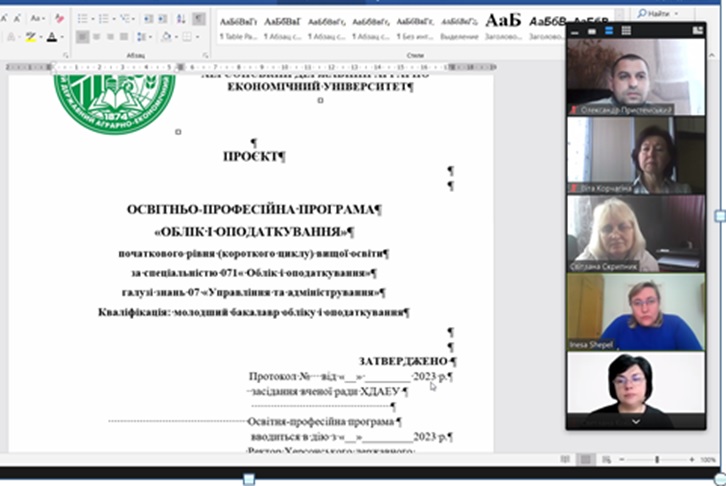Justify the paragraph text
The height and width of the screenshot is (486, 726).
(124, 37)
